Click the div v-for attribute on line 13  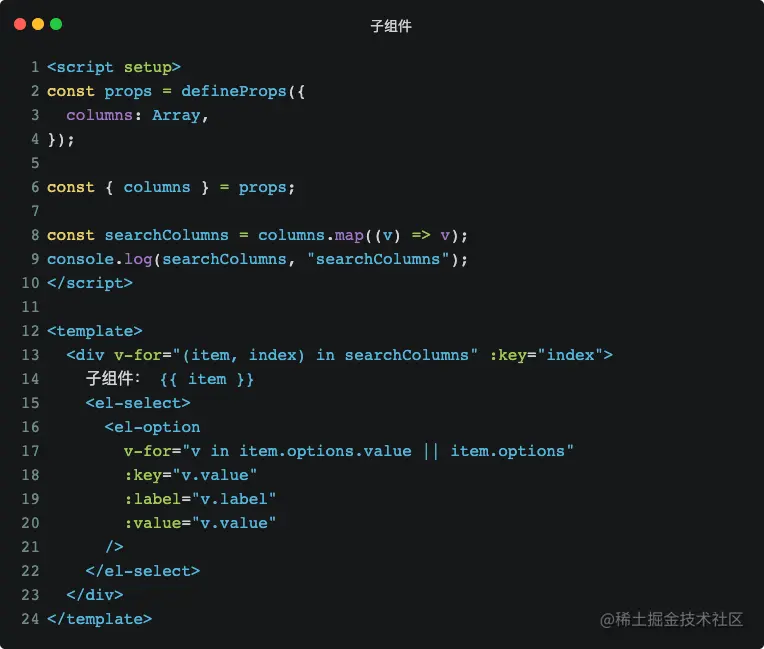pyautogui.click(x=296, y=355)
